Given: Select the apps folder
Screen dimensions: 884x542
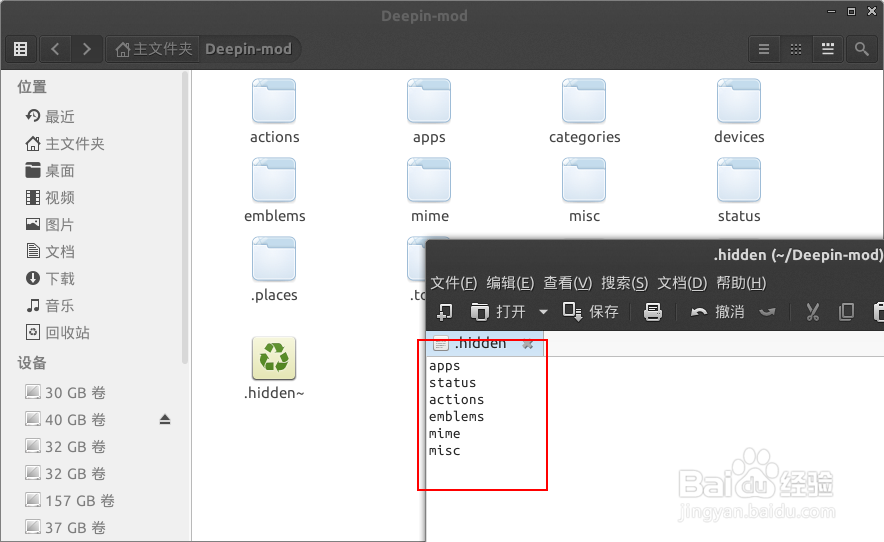Looking at the screenshot, I should coord(429,112).
